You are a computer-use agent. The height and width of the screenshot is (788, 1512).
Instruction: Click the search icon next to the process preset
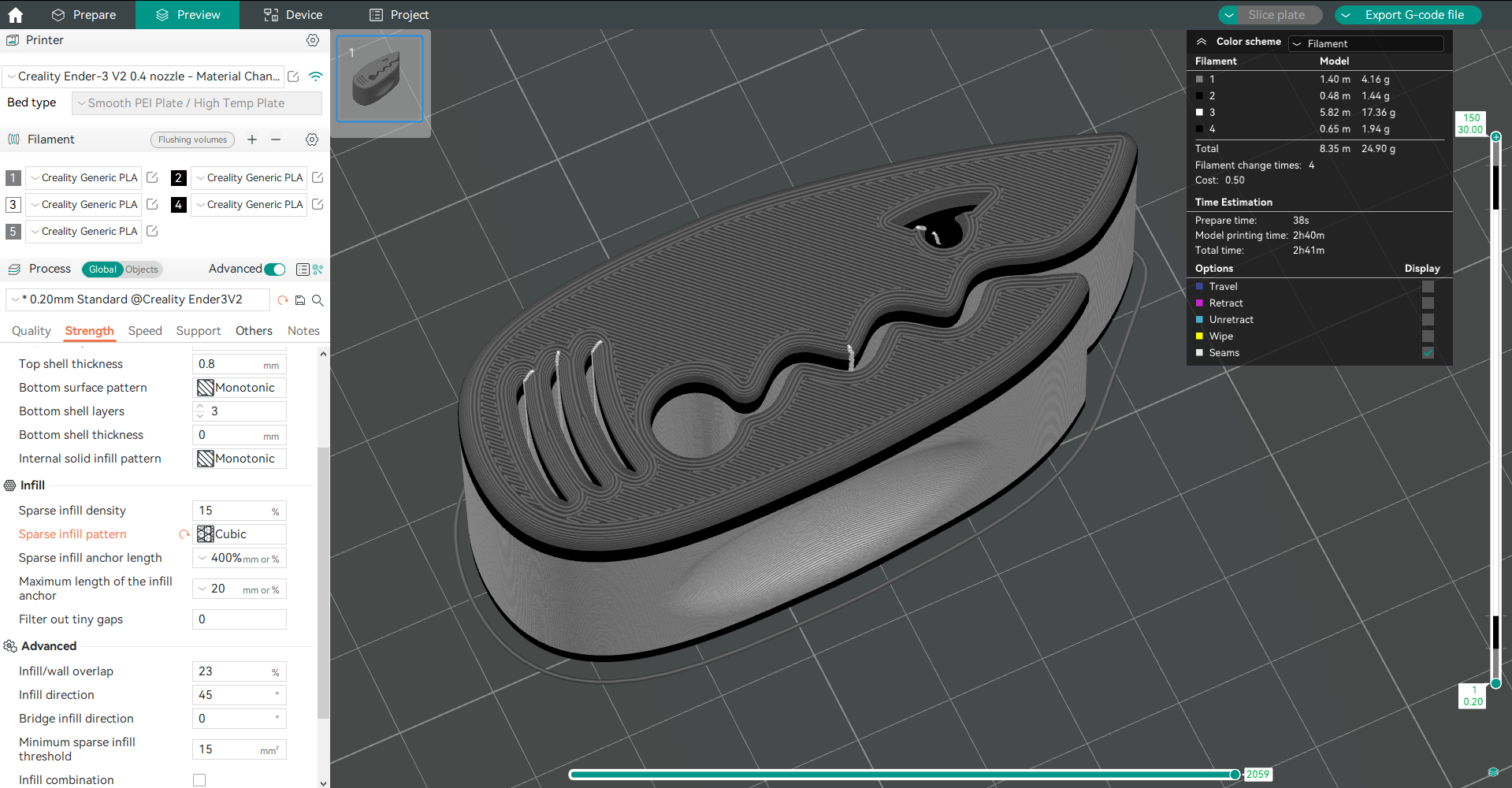point(318,300)
